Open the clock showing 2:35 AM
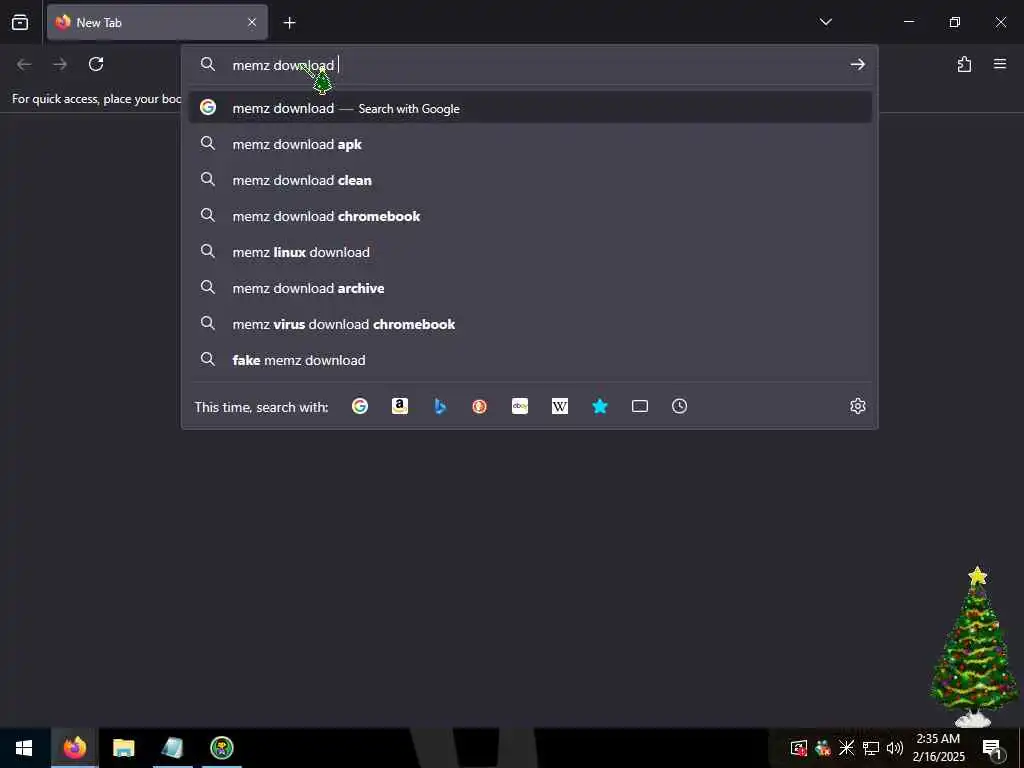 (x=938, y=748)
